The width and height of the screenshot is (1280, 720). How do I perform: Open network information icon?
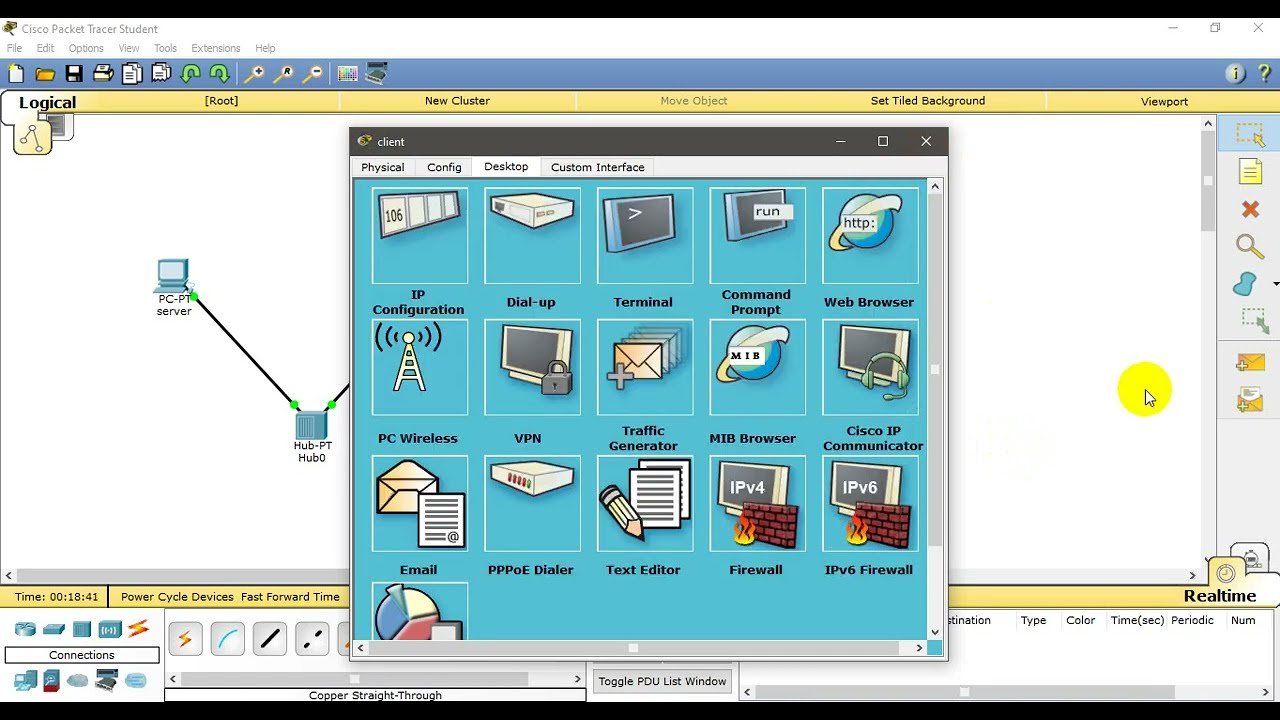point(1235,73)
